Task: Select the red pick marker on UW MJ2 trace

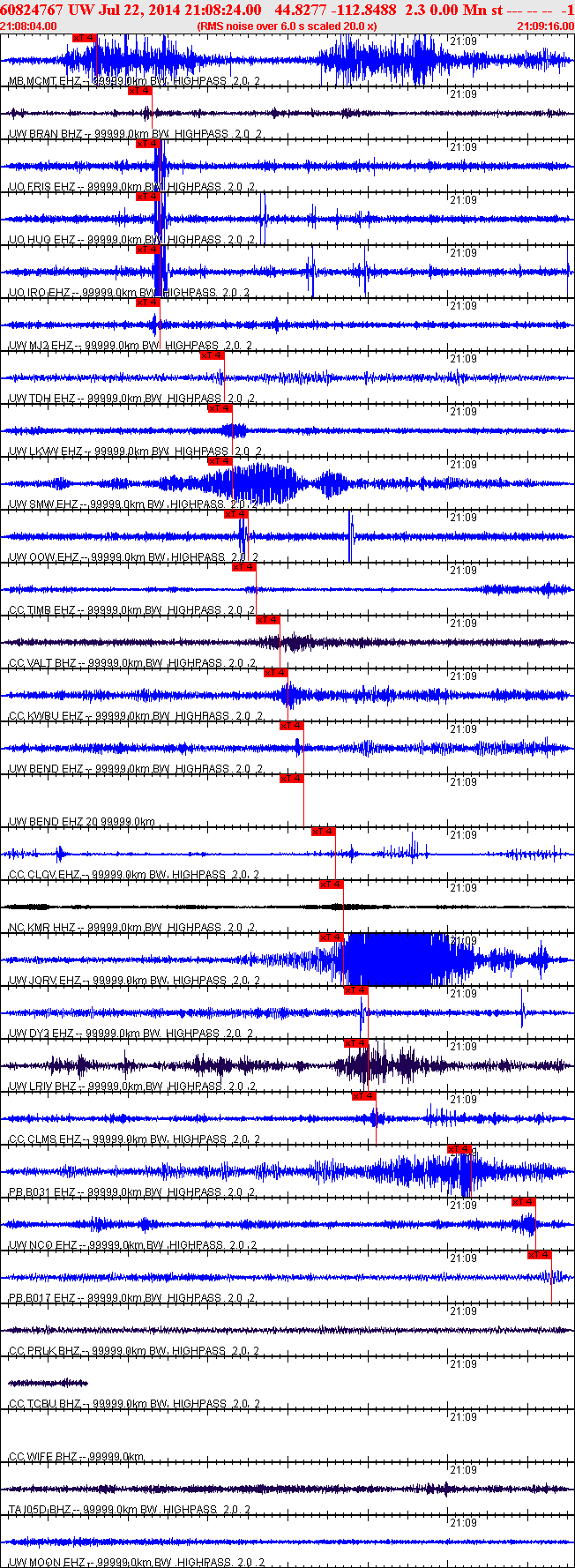Action: [x=148, y=302]
